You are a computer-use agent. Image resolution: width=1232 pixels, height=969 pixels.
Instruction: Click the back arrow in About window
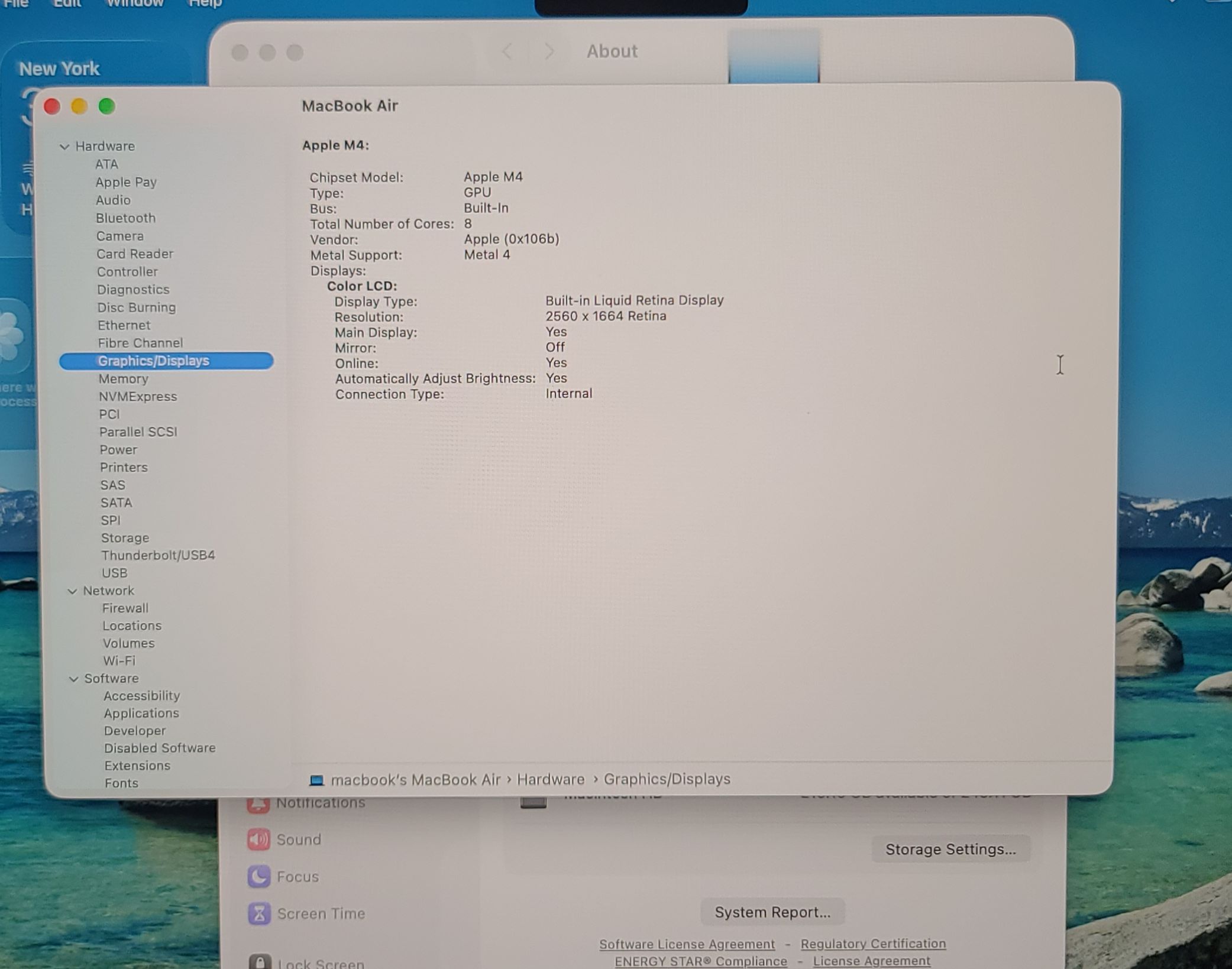(x=507, y=51)
